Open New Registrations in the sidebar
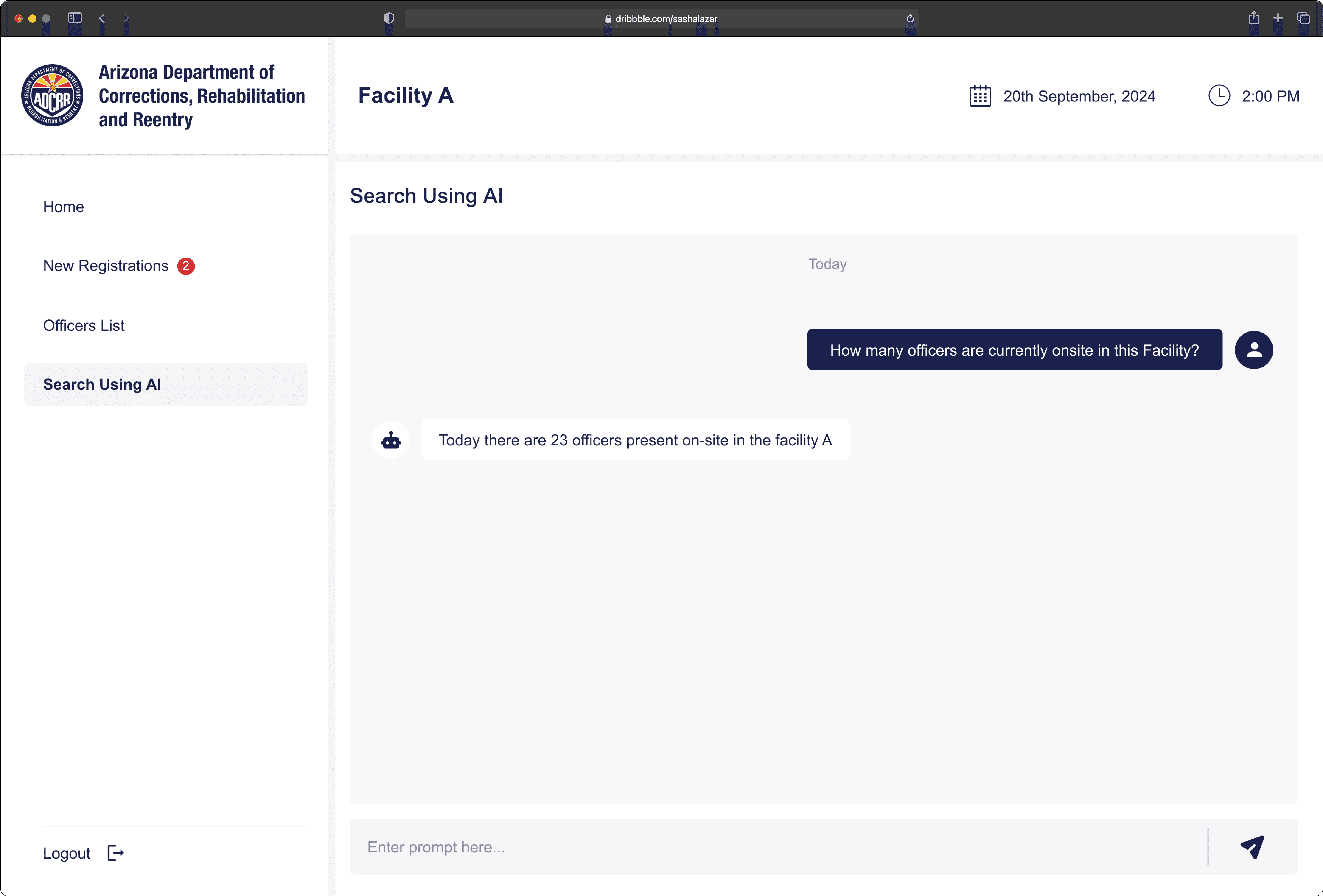The width and height of the screenshot is (1323, 896). click(106, 266)
